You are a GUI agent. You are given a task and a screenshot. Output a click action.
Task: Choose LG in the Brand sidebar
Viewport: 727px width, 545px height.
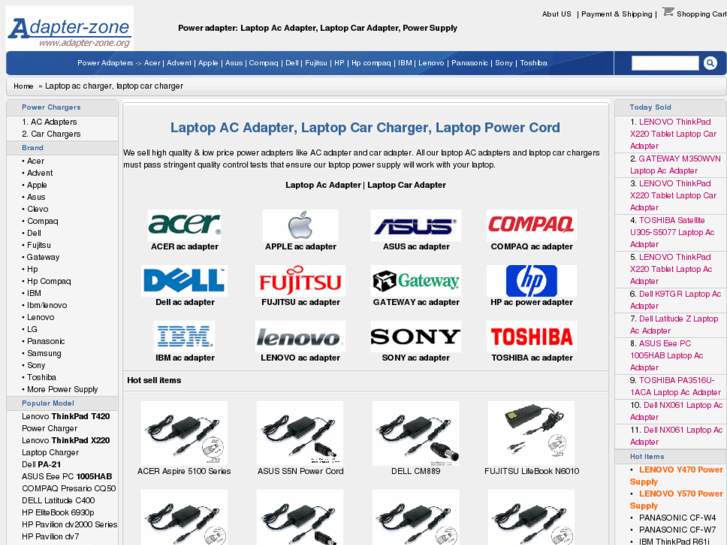(32, 329)
